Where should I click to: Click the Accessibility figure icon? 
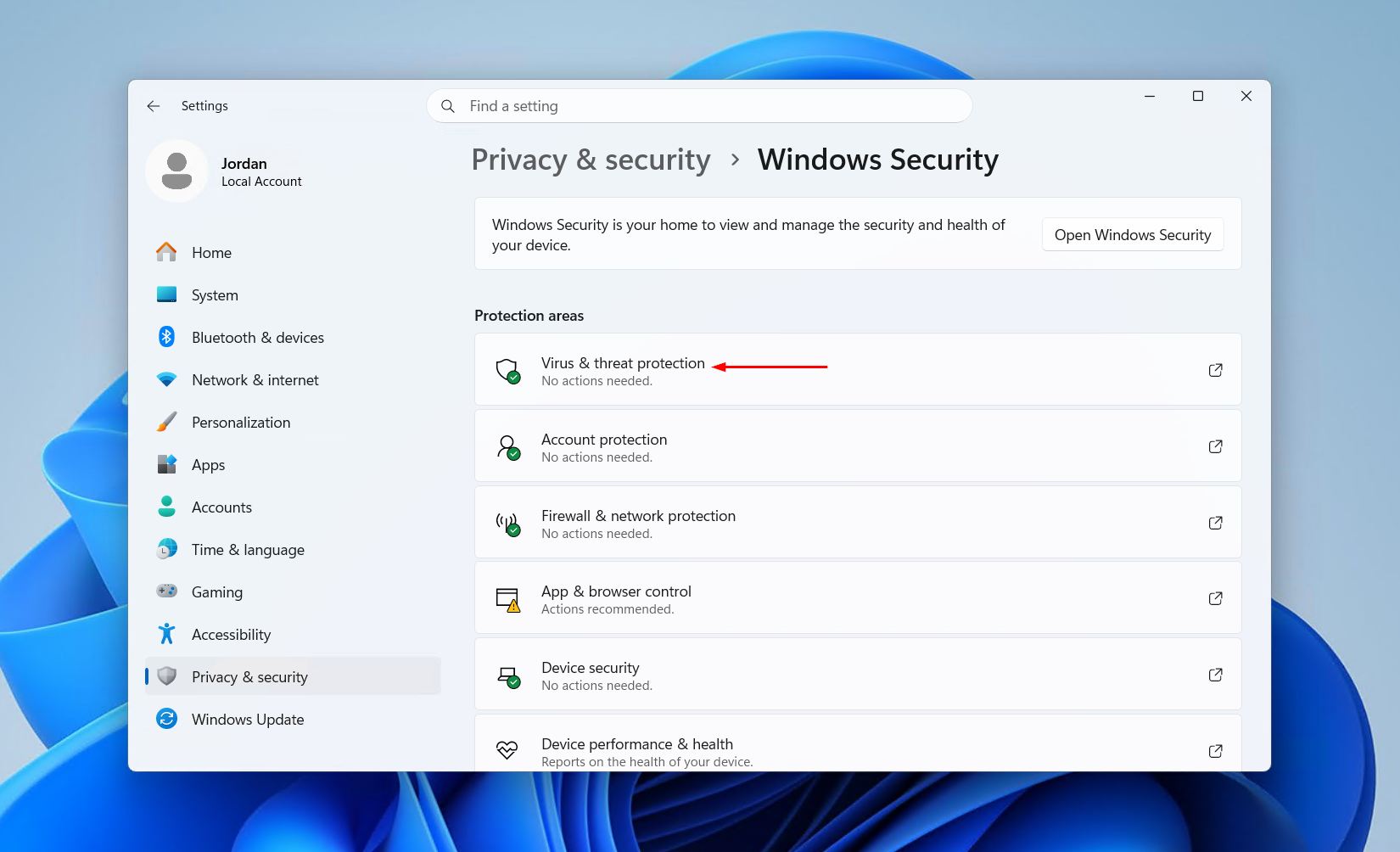coord(166,634)
